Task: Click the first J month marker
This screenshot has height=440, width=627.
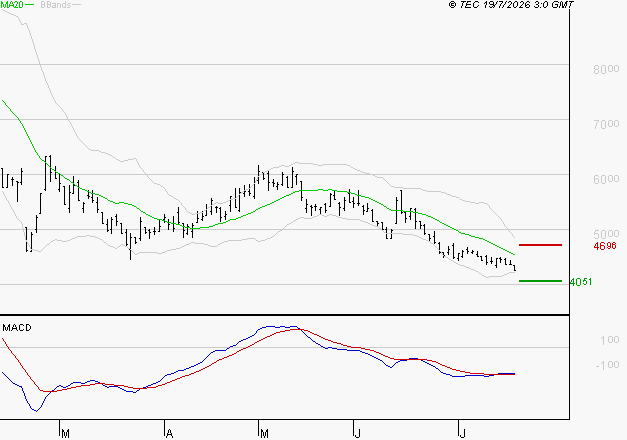Action: coord(358,434)
